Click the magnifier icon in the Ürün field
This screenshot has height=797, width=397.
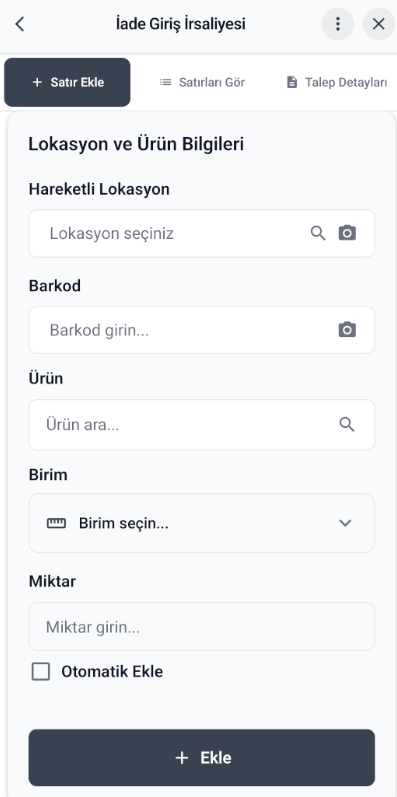click(347, 424)
